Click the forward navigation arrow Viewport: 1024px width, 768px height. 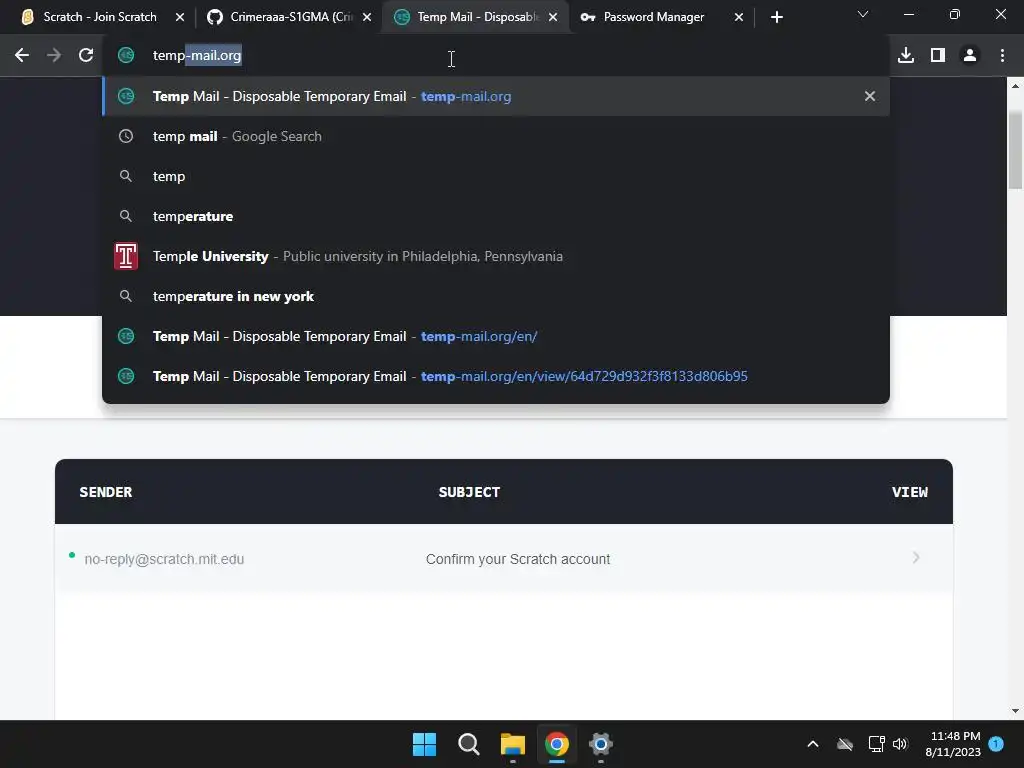pos(54,56)
